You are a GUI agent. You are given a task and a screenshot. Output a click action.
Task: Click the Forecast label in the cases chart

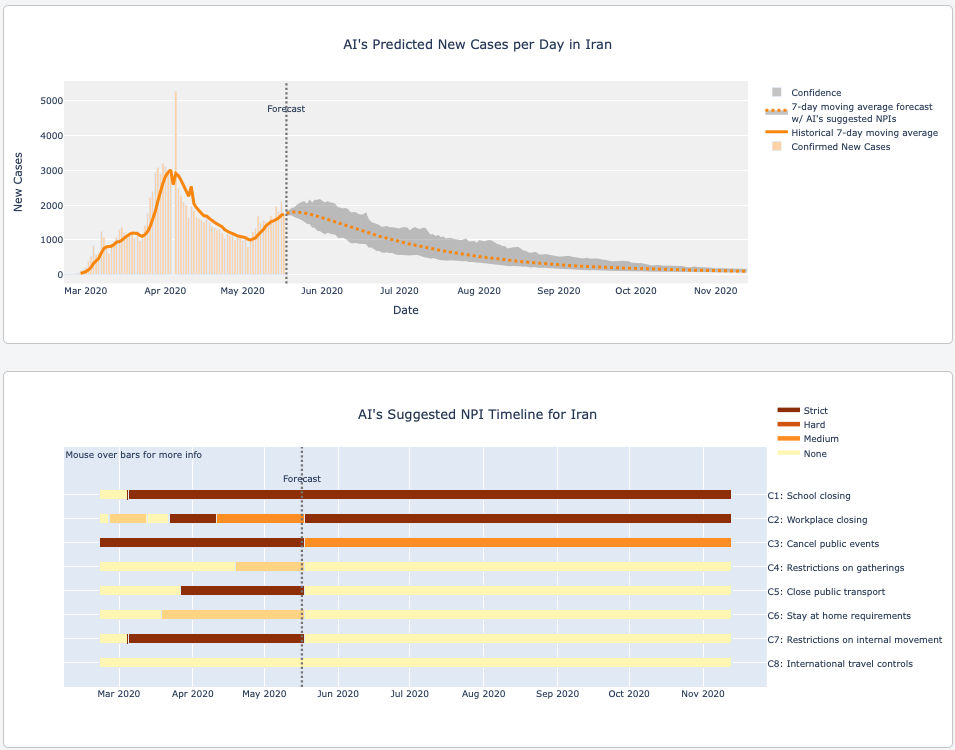286,109
